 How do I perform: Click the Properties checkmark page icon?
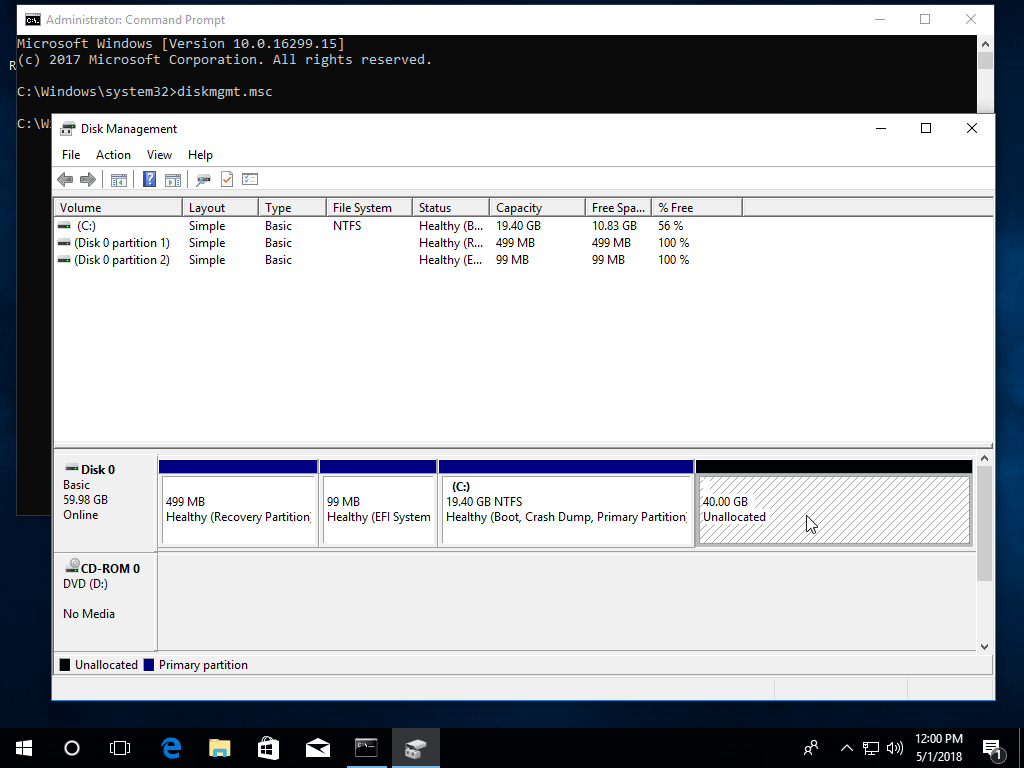click(227, 179)
